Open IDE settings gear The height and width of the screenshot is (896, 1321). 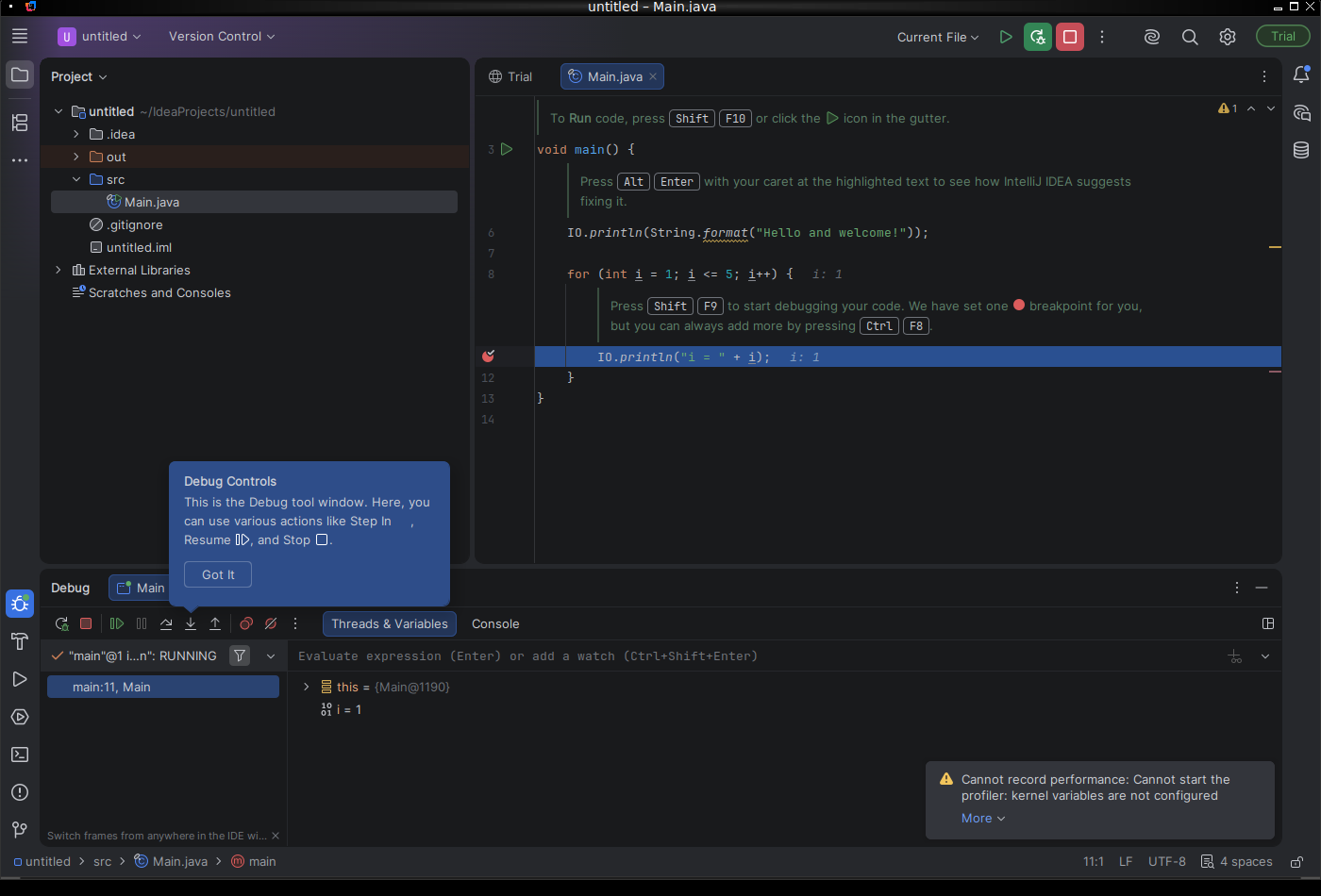point(1228,37)
